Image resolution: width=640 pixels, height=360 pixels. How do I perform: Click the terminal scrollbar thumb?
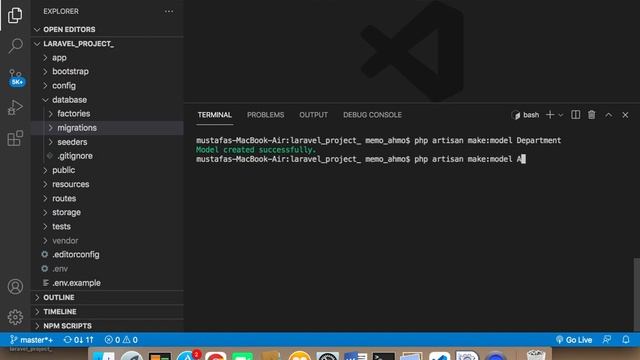point(637,294)
